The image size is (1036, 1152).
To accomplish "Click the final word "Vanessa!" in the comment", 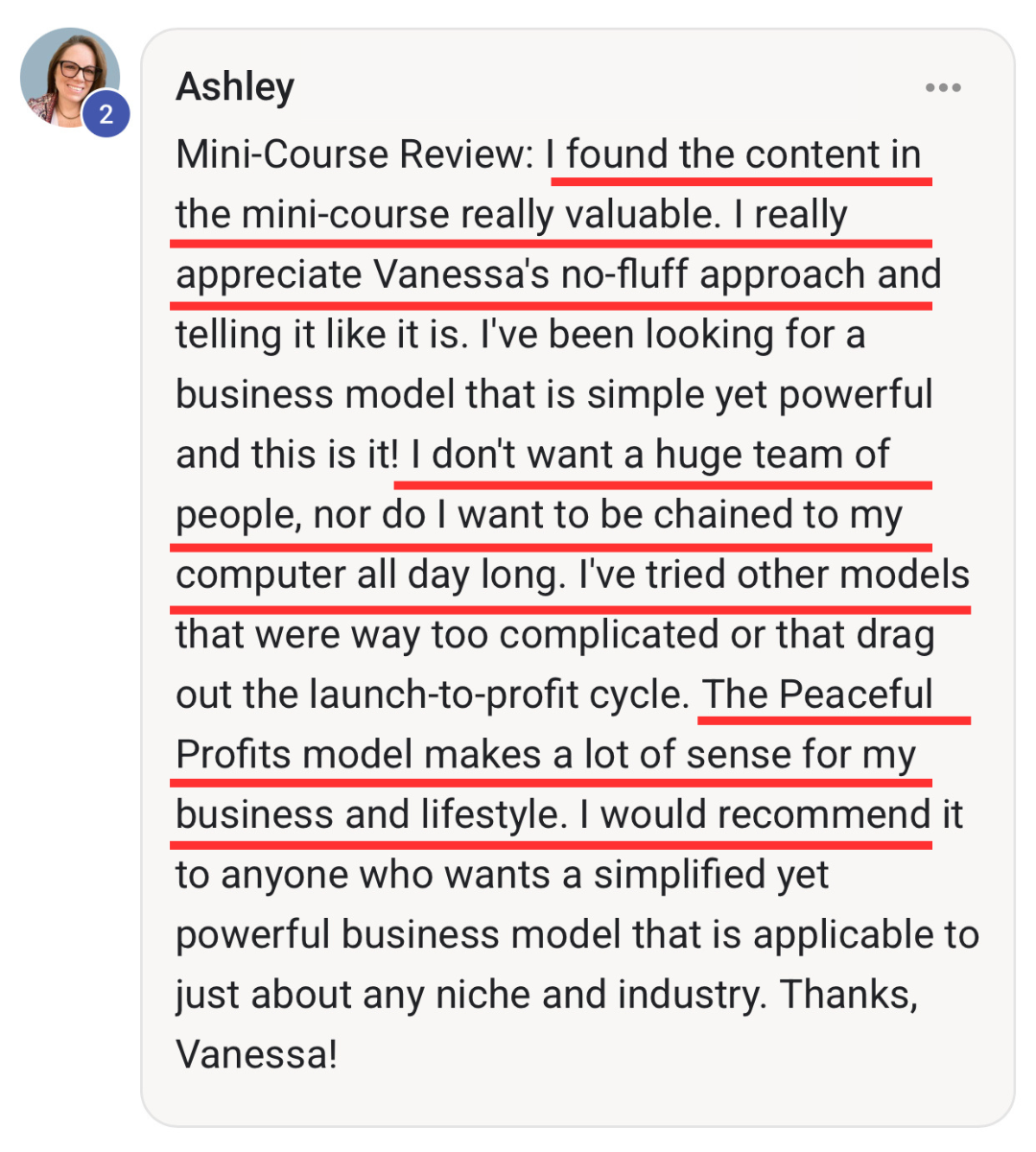I will 256,1055.
